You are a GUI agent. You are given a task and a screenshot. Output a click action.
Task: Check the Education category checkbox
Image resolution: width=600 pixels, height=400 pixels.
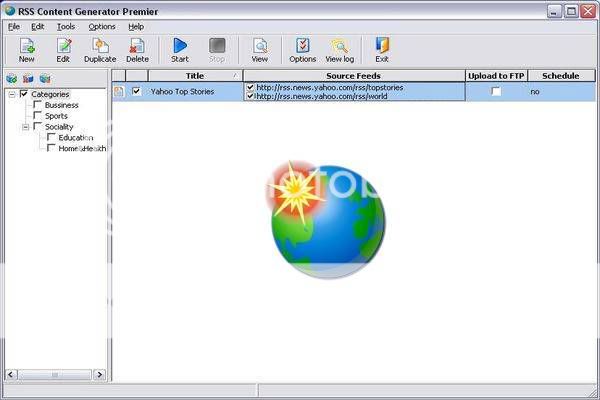click(x=51, y=137)
